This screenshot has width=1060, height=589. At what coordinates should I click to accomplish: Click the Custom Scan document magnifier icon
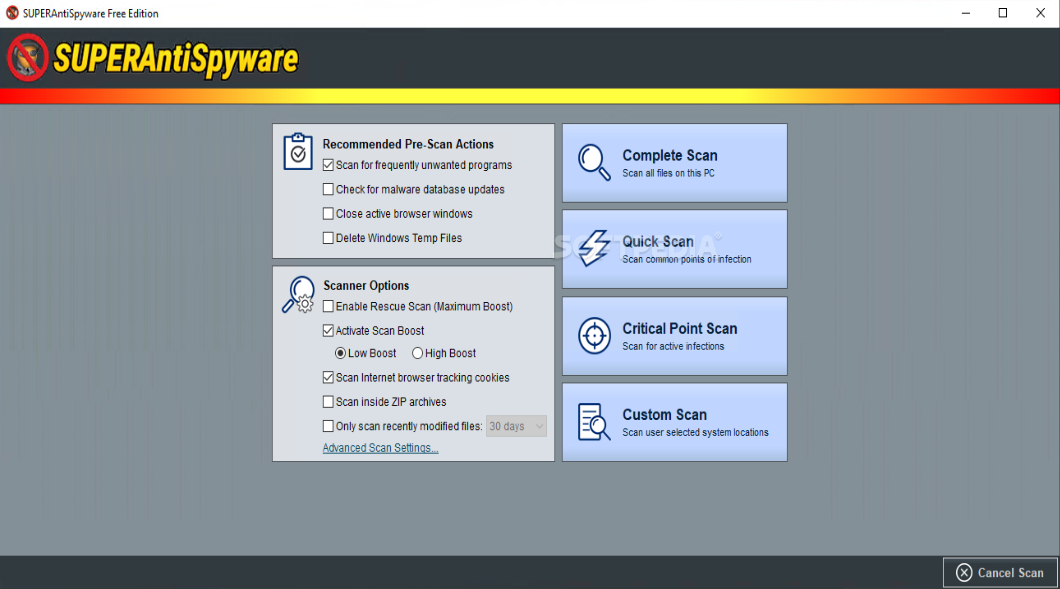point(594,422)
